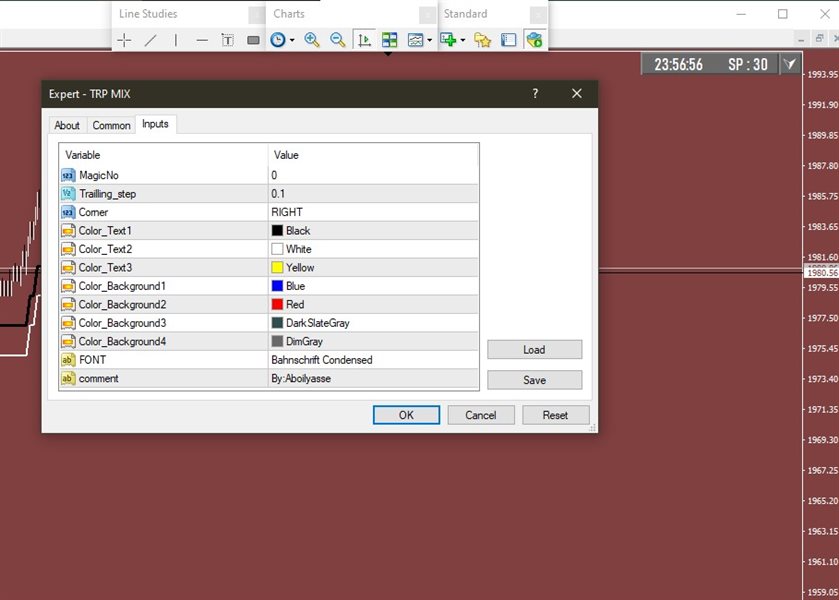Switch to the About tab
The image size is (839, 600).
pos(67,125)
